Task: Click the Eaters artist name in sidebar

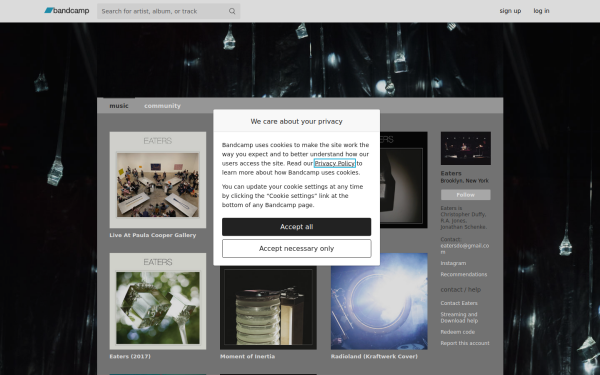Action: (x=451, y=173)
